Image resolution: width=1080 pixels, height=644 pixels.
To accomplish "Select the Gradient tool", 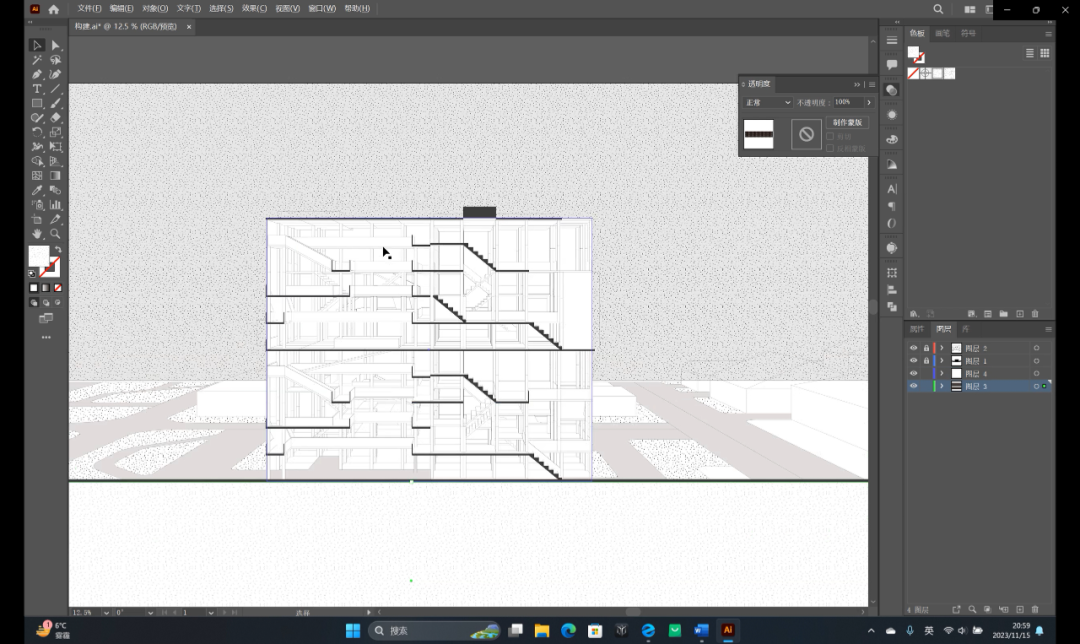I will (x=56, y=176).
